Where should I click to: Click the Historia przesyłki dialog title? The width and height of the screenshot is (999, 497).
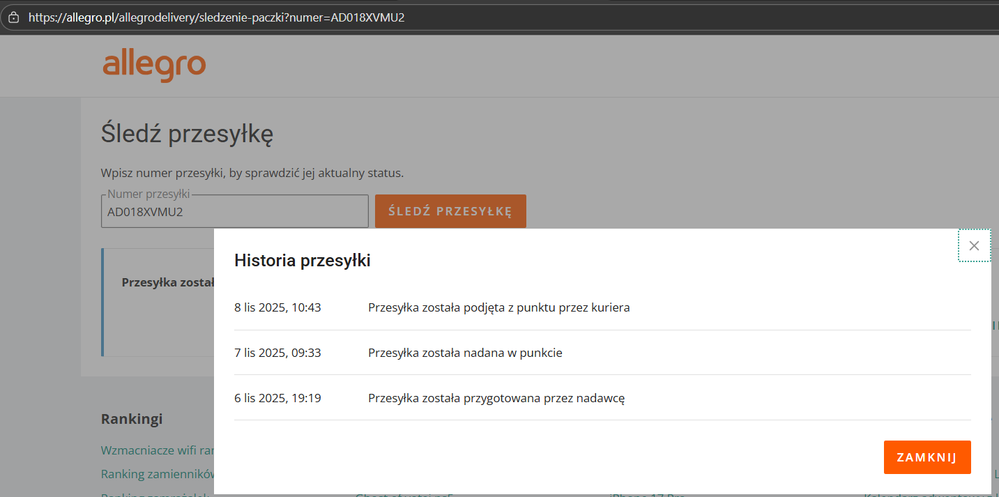coord(302,260)
